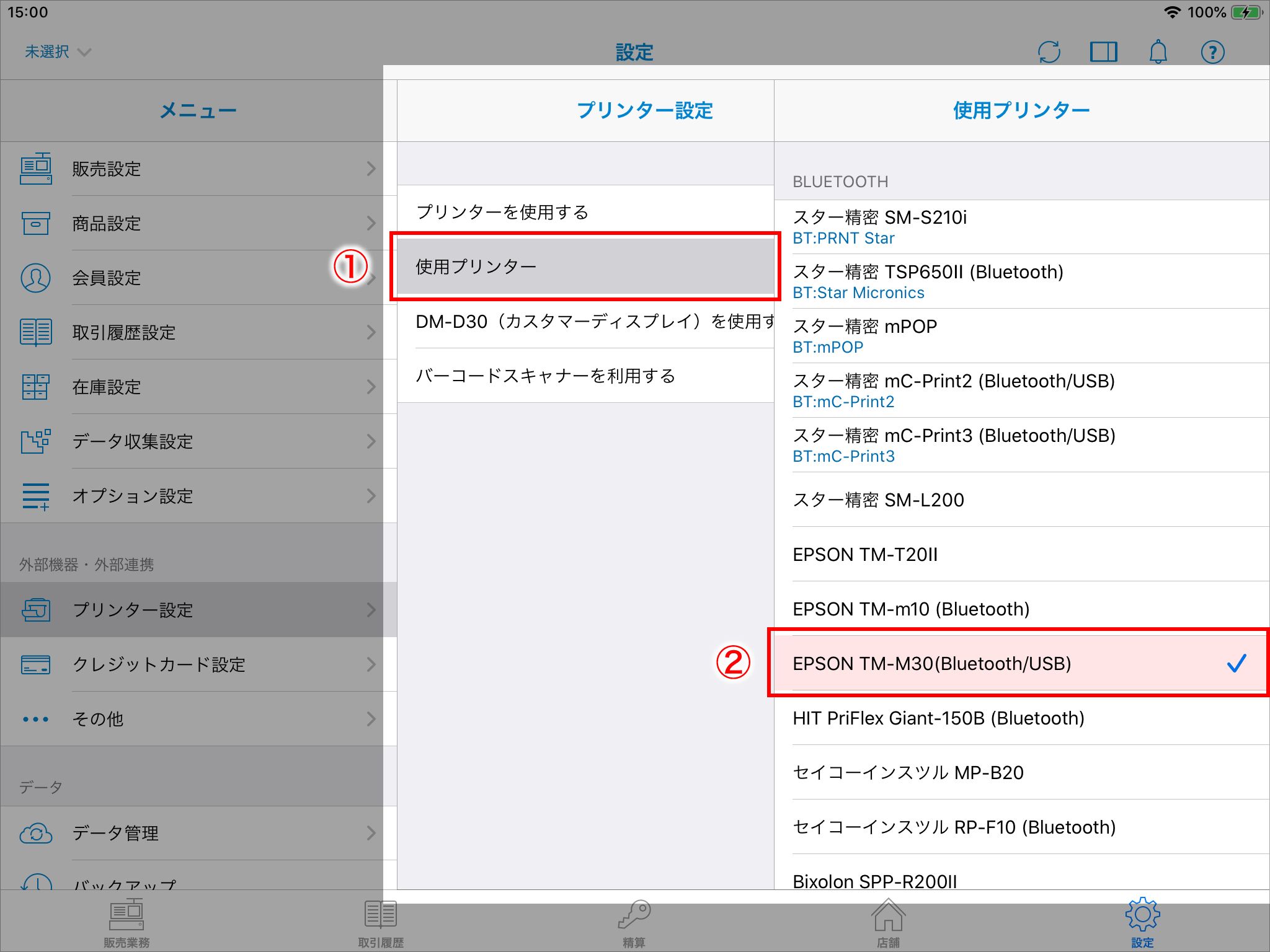Screen dimensions: 1270x952
Task: Open the 取引履歴 tab
Action: 381,923
